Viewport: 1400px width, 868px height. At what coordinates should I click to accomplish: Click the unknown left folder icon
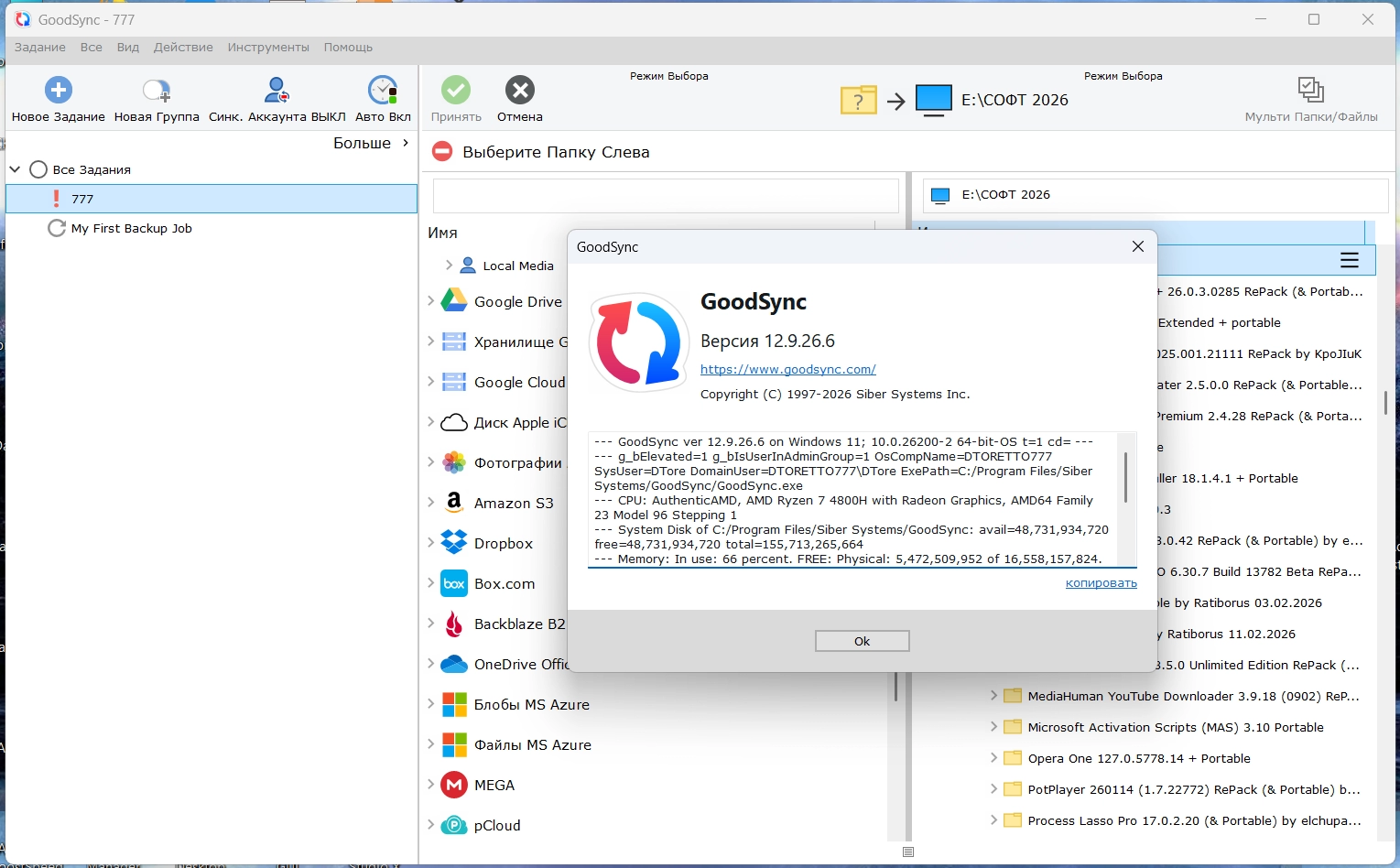pos(859,100)
